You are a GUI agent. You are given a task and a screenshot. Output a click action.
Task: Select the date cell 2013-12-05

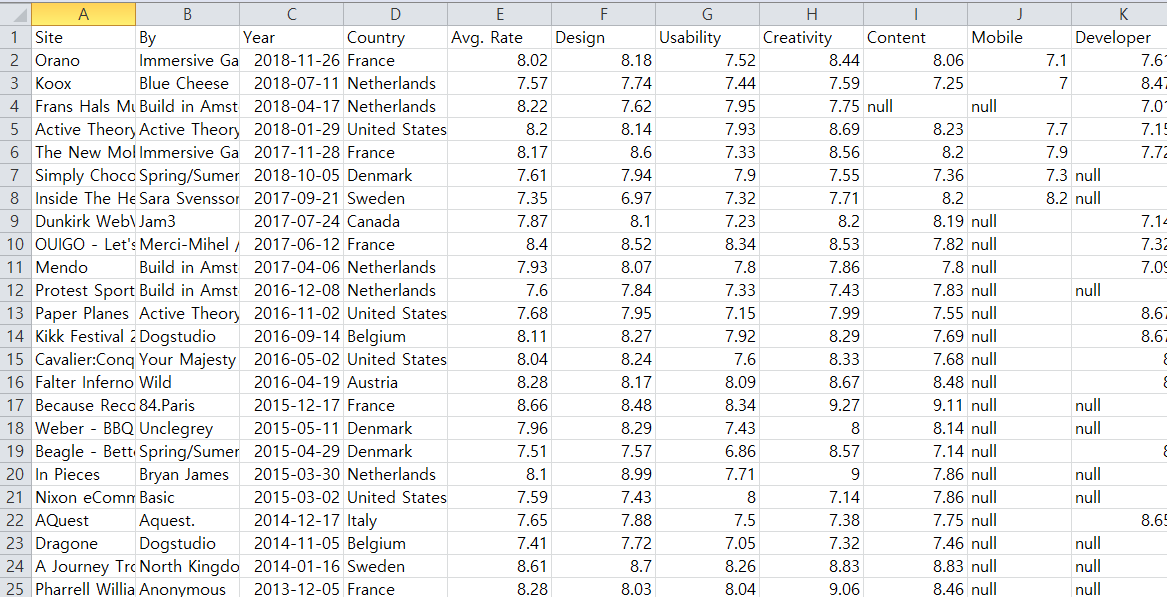292,588
